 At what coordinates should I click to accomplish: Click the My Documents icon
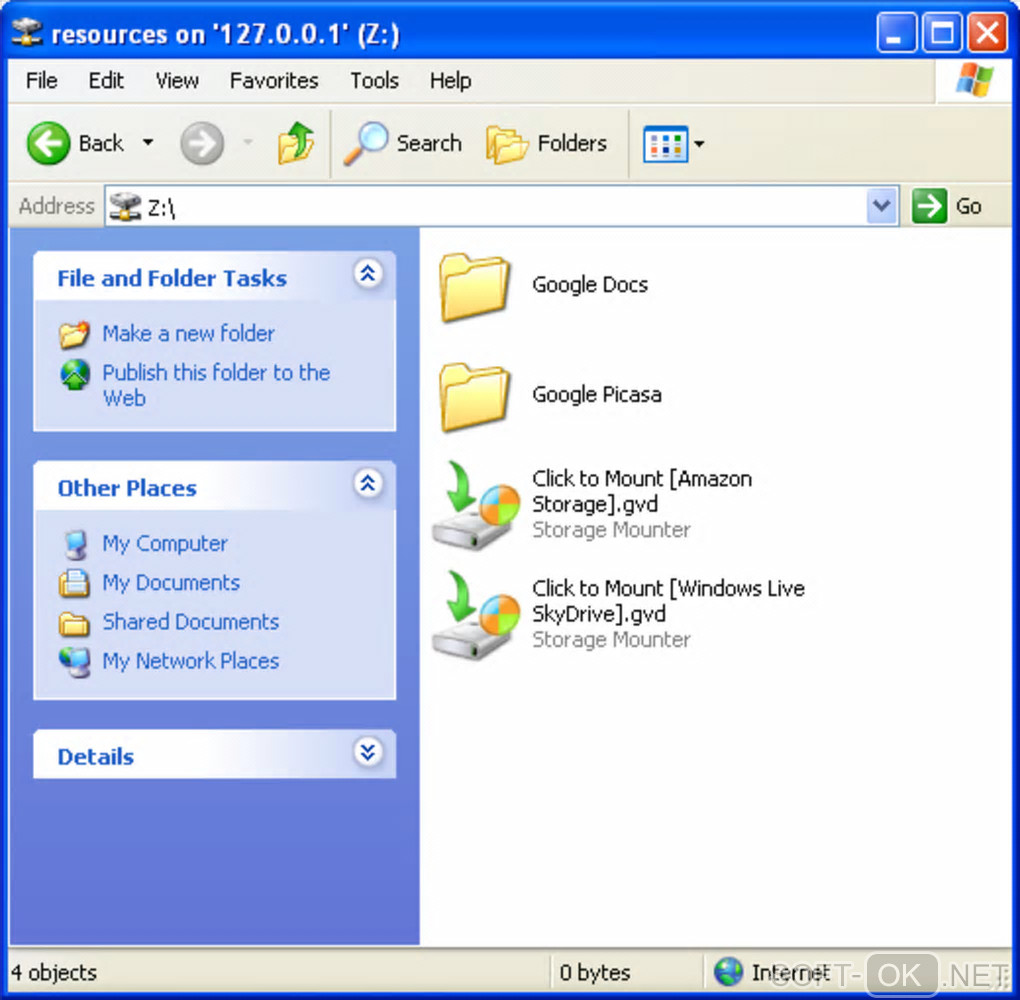[x=74, y=583]
